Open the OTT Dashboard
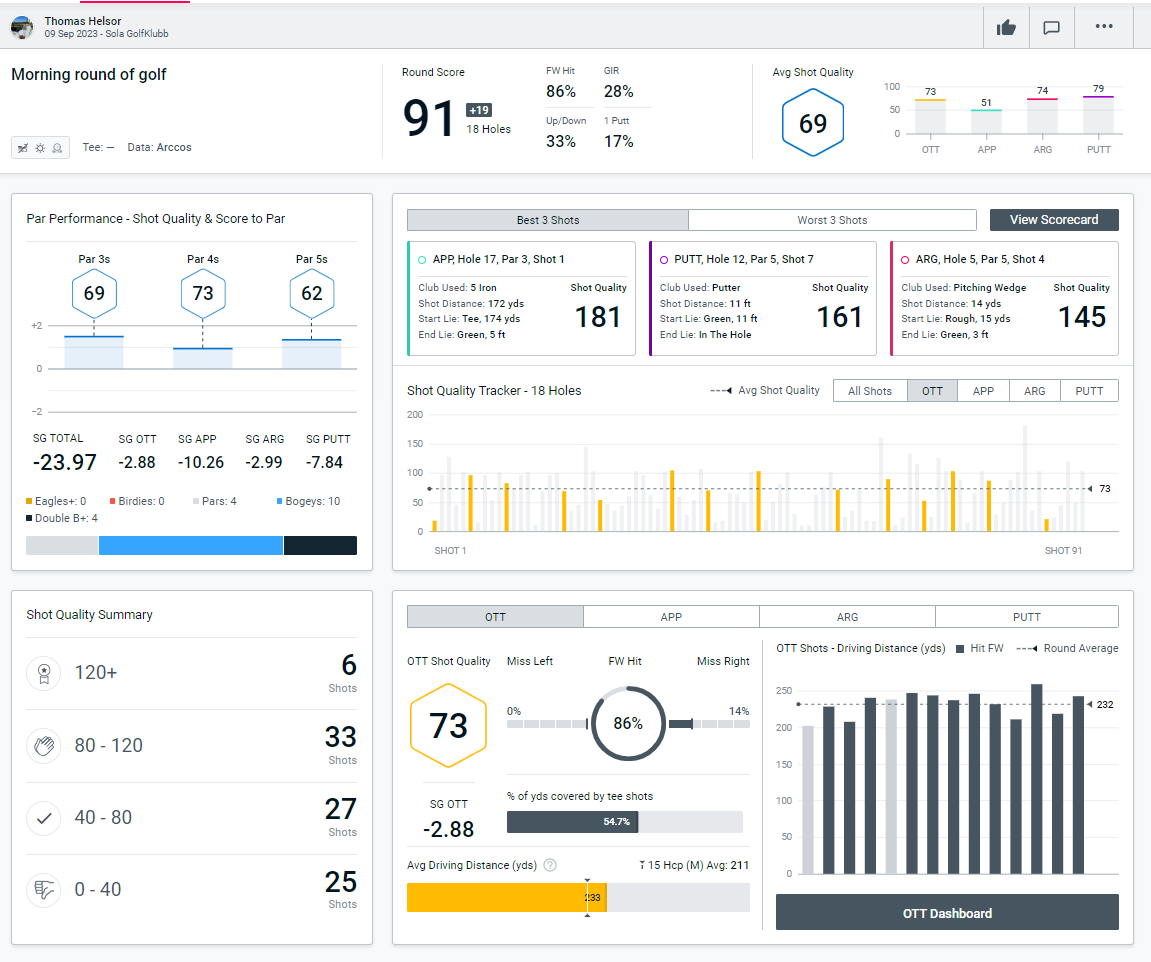This screenshot has height=962, width=1151. [x=946, y=913]
